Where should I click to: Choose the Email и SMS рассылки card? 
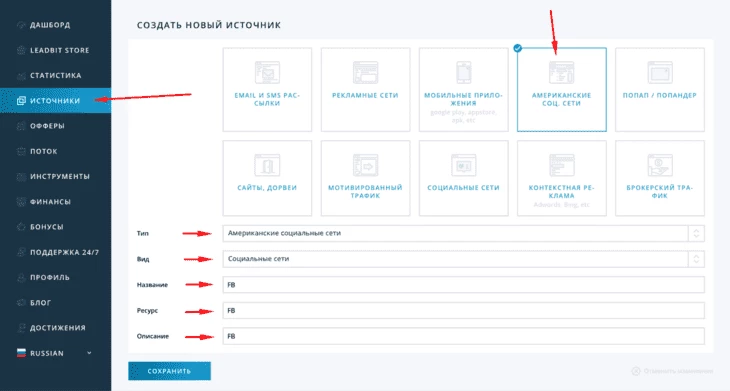[267, 89]
